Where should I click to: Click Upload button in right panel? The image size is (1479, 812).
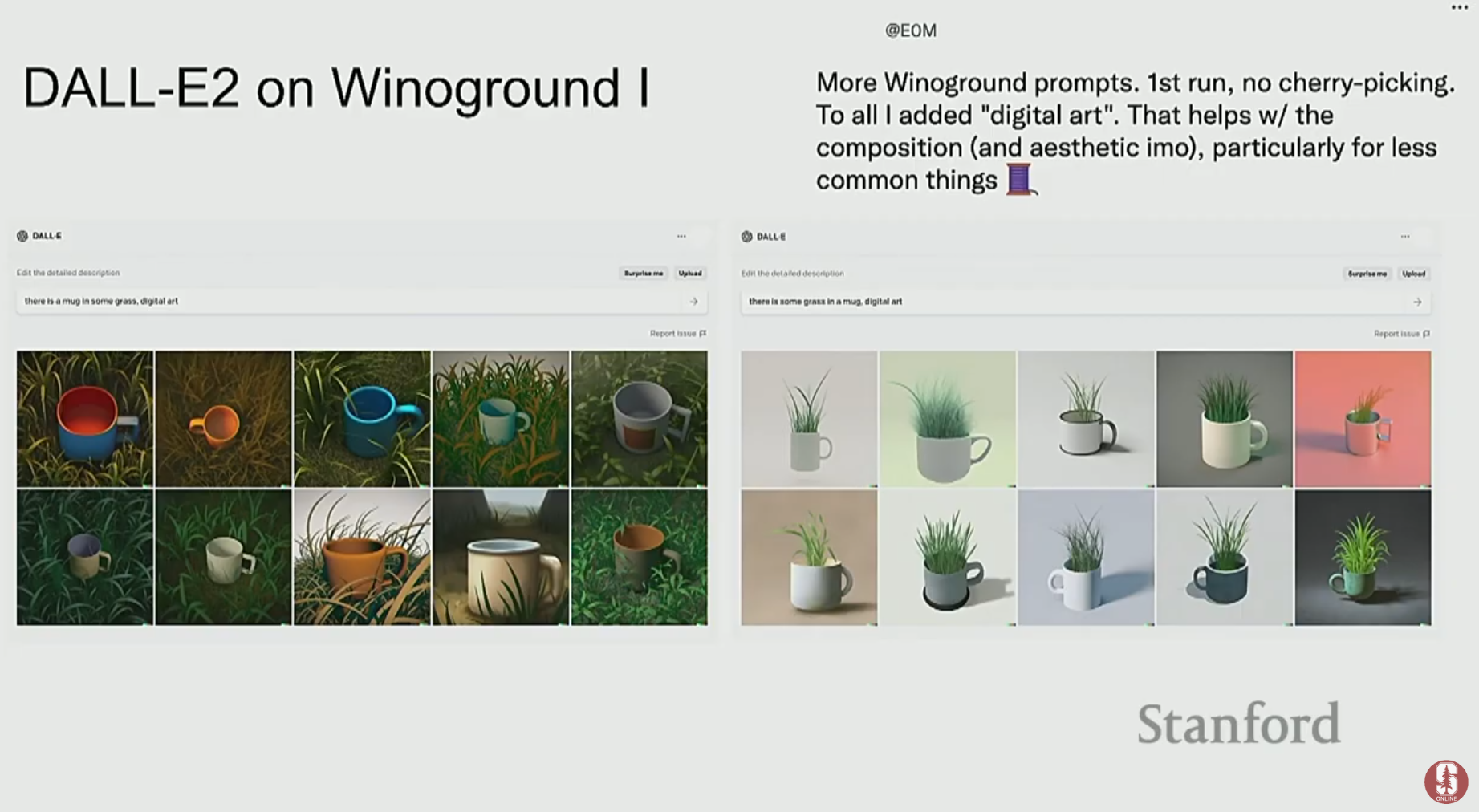pyautogui.click(x=1414, y=274)
